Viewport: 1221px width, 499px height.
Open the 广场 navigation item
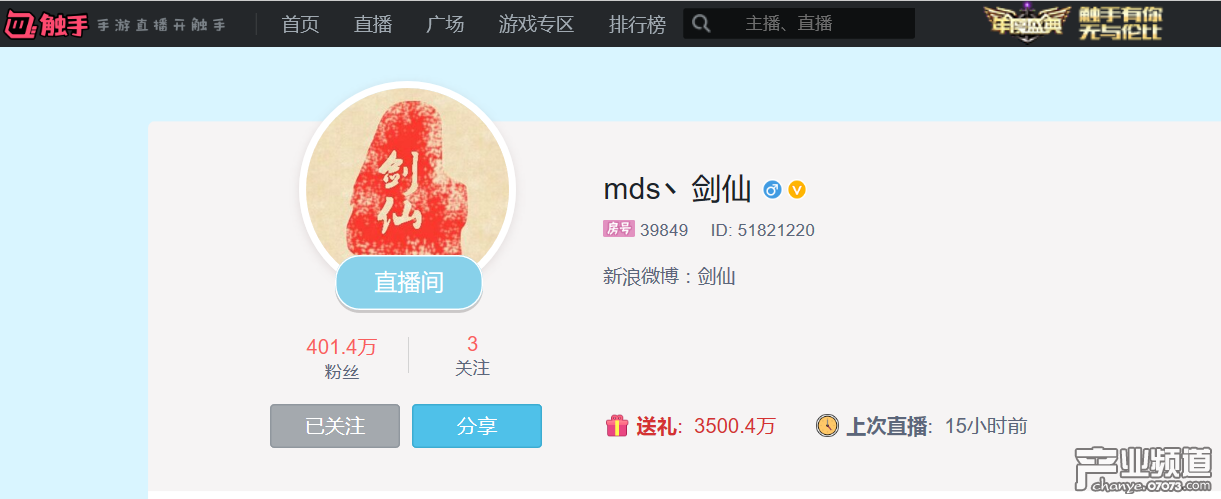coord(445,24)
